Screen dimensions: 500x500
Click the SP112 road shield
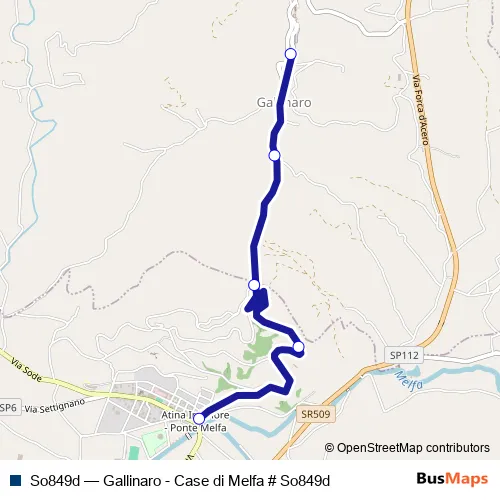pyautogui.click(x=404, y=355)
